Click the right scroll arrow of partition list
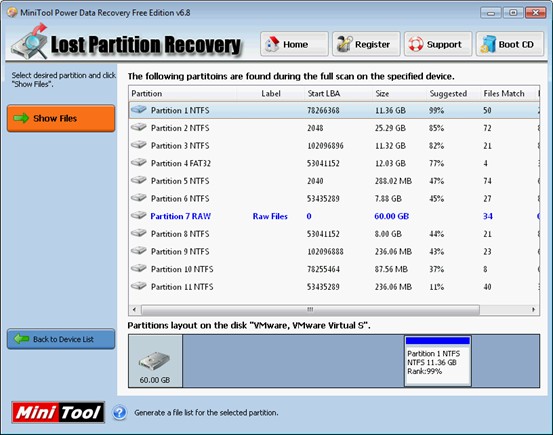Viewport: 553px width, 435px height. [534, 310]
